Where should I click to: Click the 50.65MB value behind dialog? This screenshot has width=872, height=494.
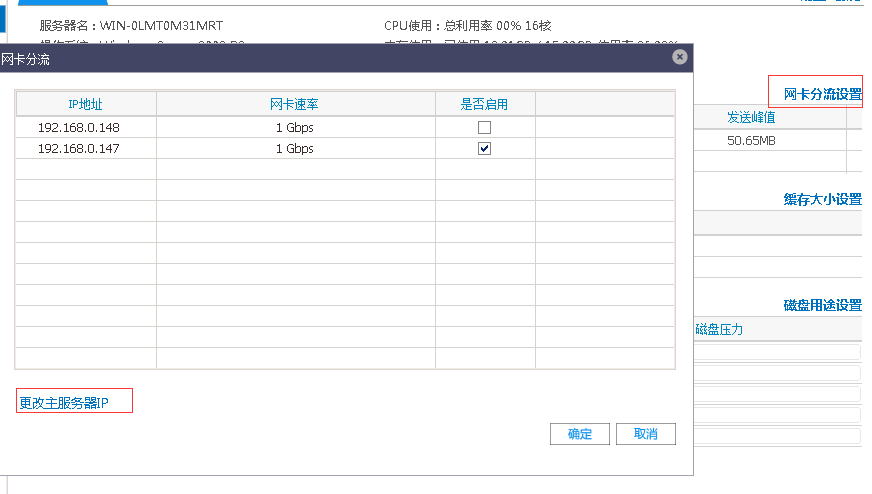pyautogui.click(x=751, y=141)
